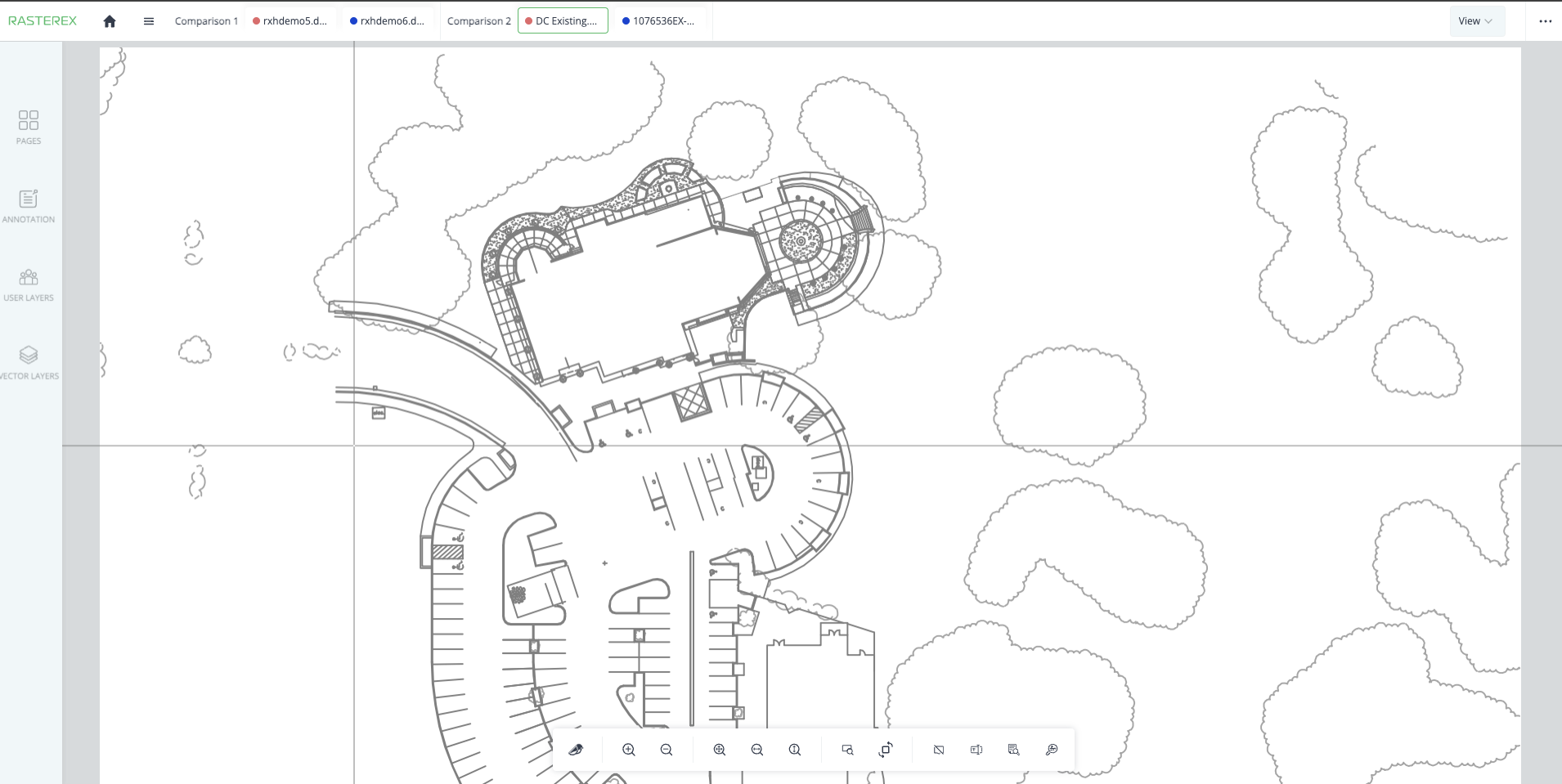The height and width of the screenshot is (784, 1562).
Task: Switch to the rxhdemo6.d... tab
Action: point(387,21)
